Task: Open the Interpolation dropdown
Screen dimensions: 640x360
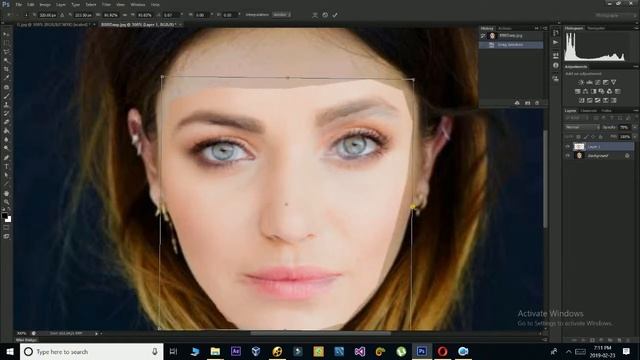Action: coord(281,15)
